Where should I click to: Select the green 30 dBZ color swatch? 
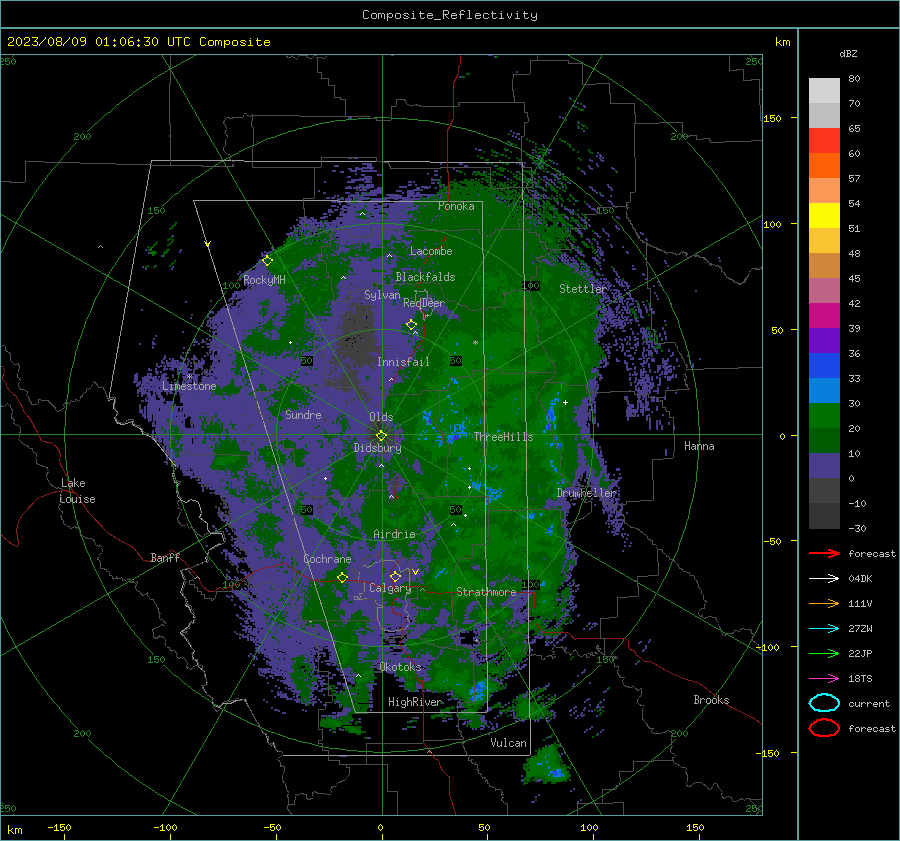(x=824, y=416)
